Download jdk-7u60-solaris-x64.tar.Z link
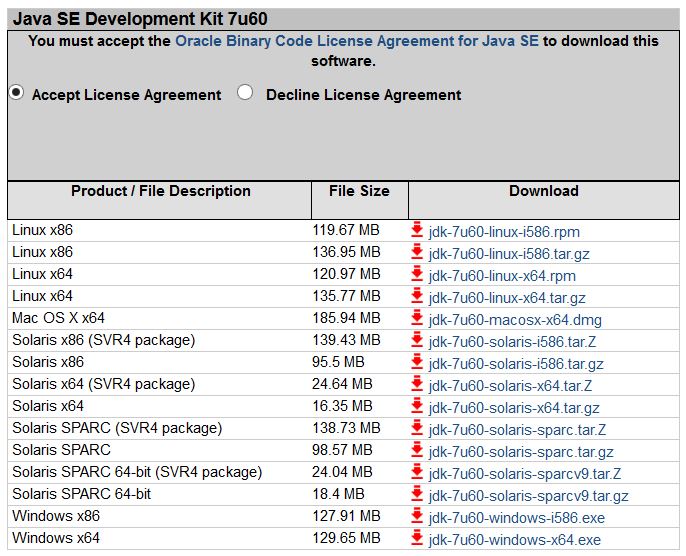 511,386
